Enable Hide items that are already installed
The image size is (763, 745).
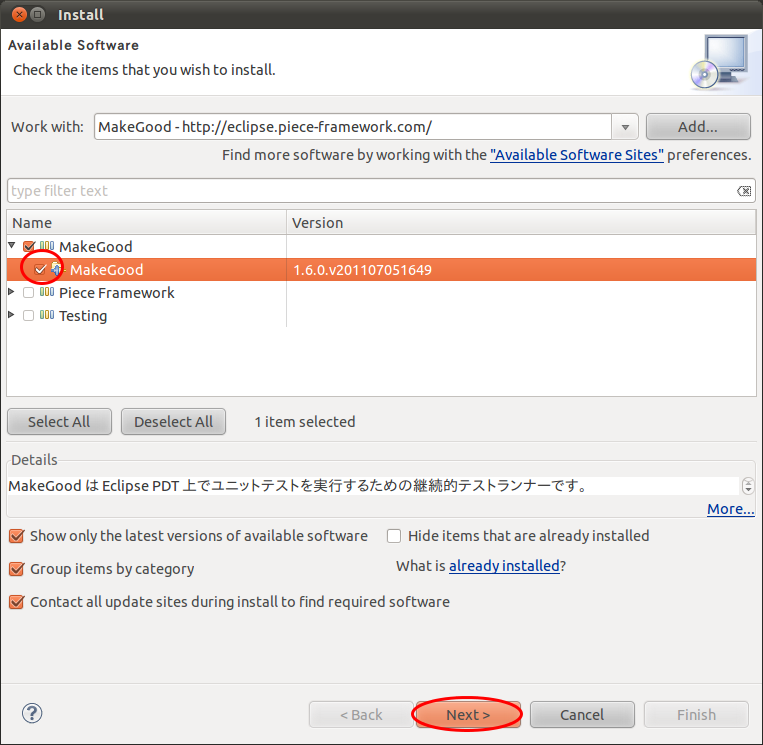point(394,536)
